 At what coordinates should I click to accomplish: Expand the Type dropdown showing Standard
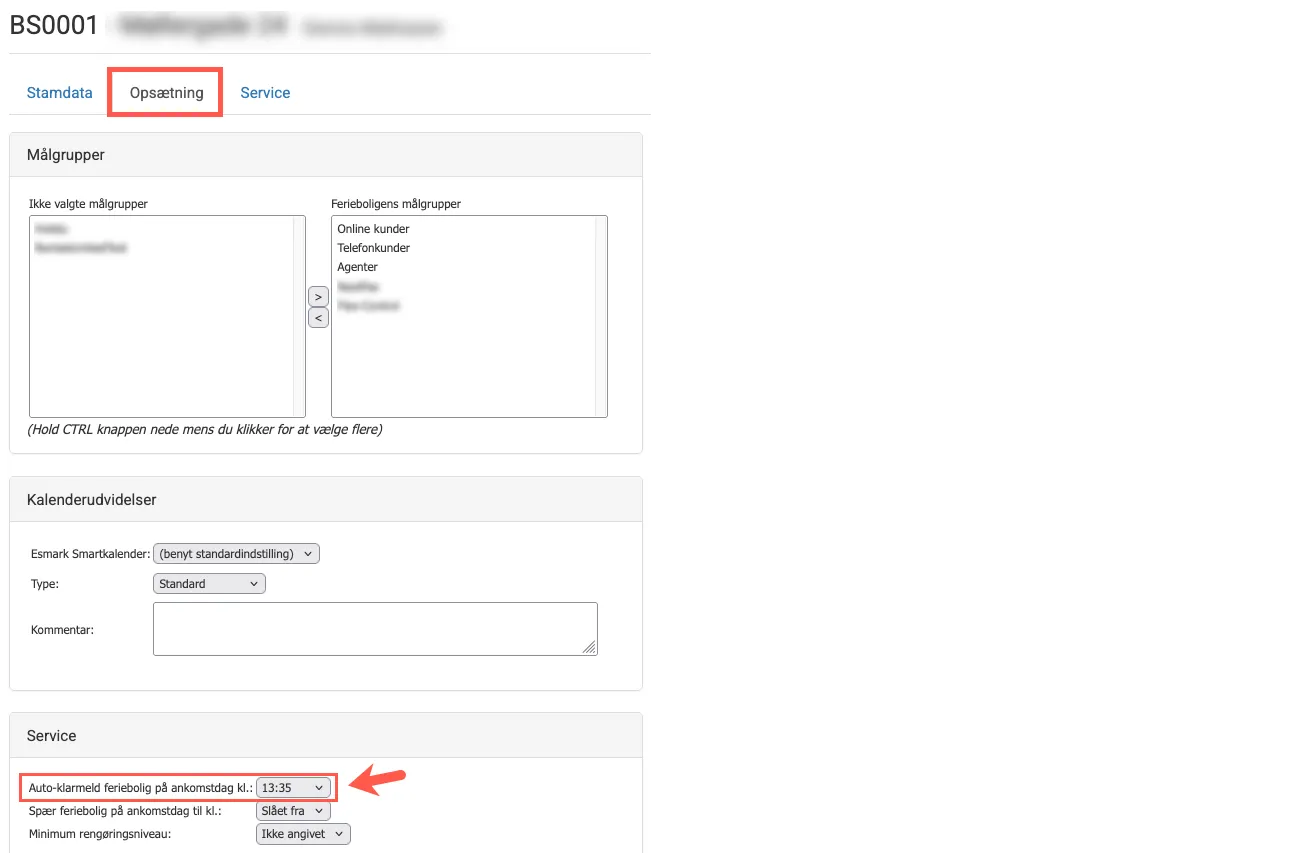(209, 584)
